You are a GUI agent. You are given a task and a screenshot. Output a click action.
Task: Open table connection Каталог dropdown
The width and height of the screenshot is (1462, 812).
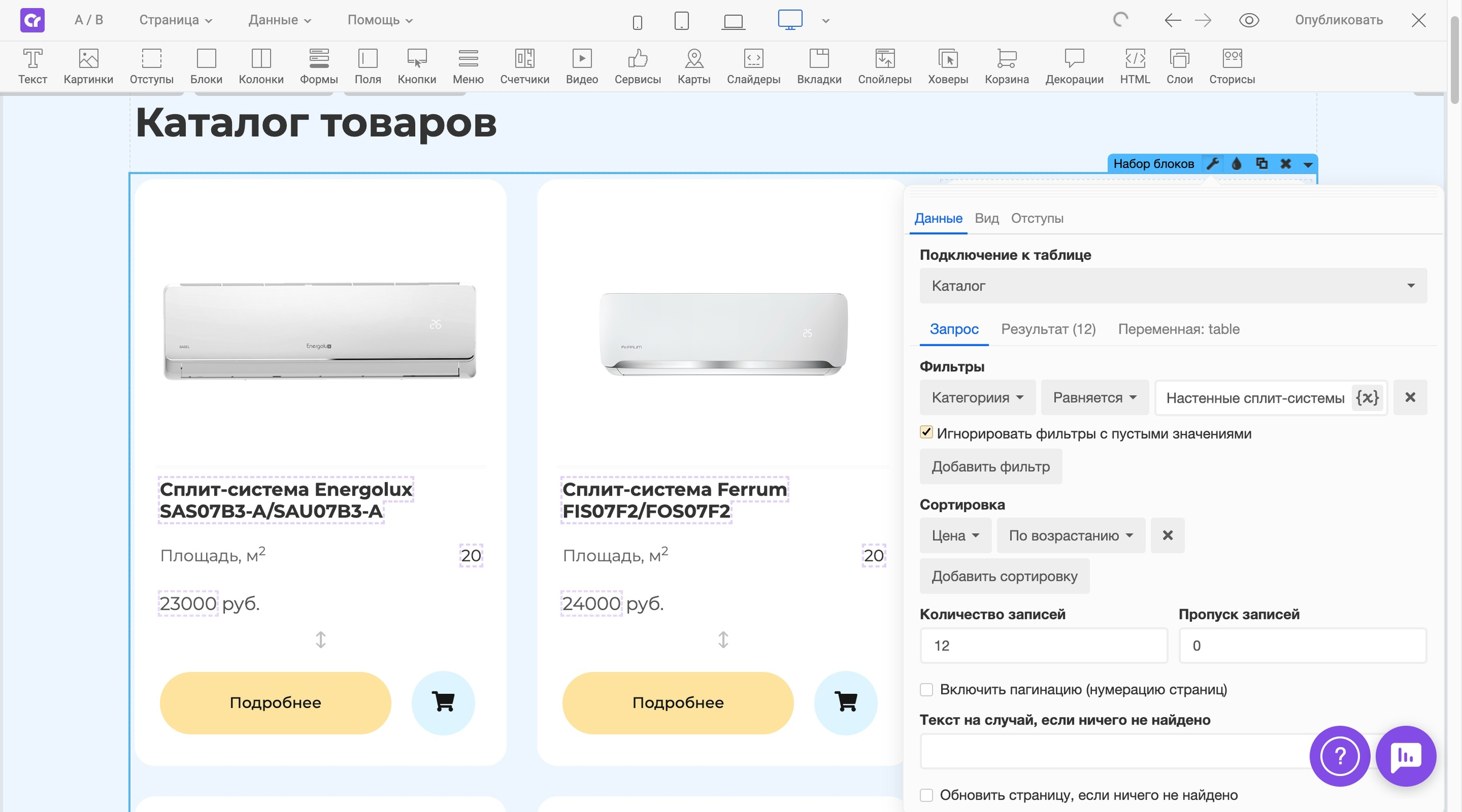[x=1173, y=286]
